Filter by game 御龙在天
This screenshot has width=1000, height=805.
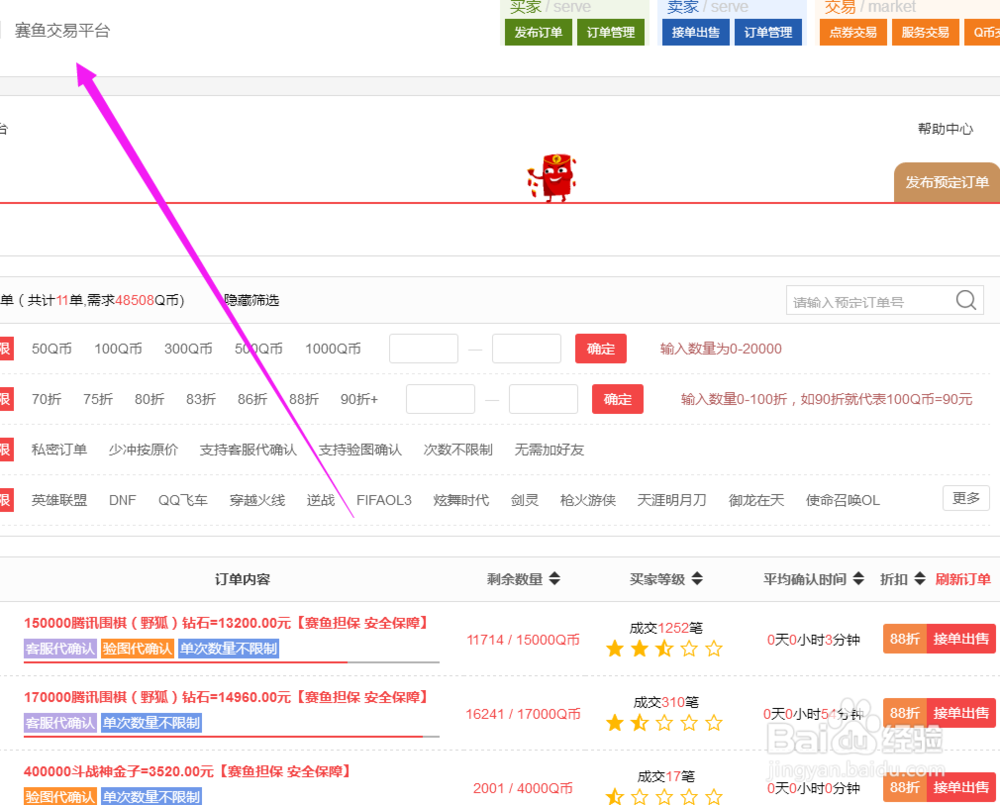[756, 500]
